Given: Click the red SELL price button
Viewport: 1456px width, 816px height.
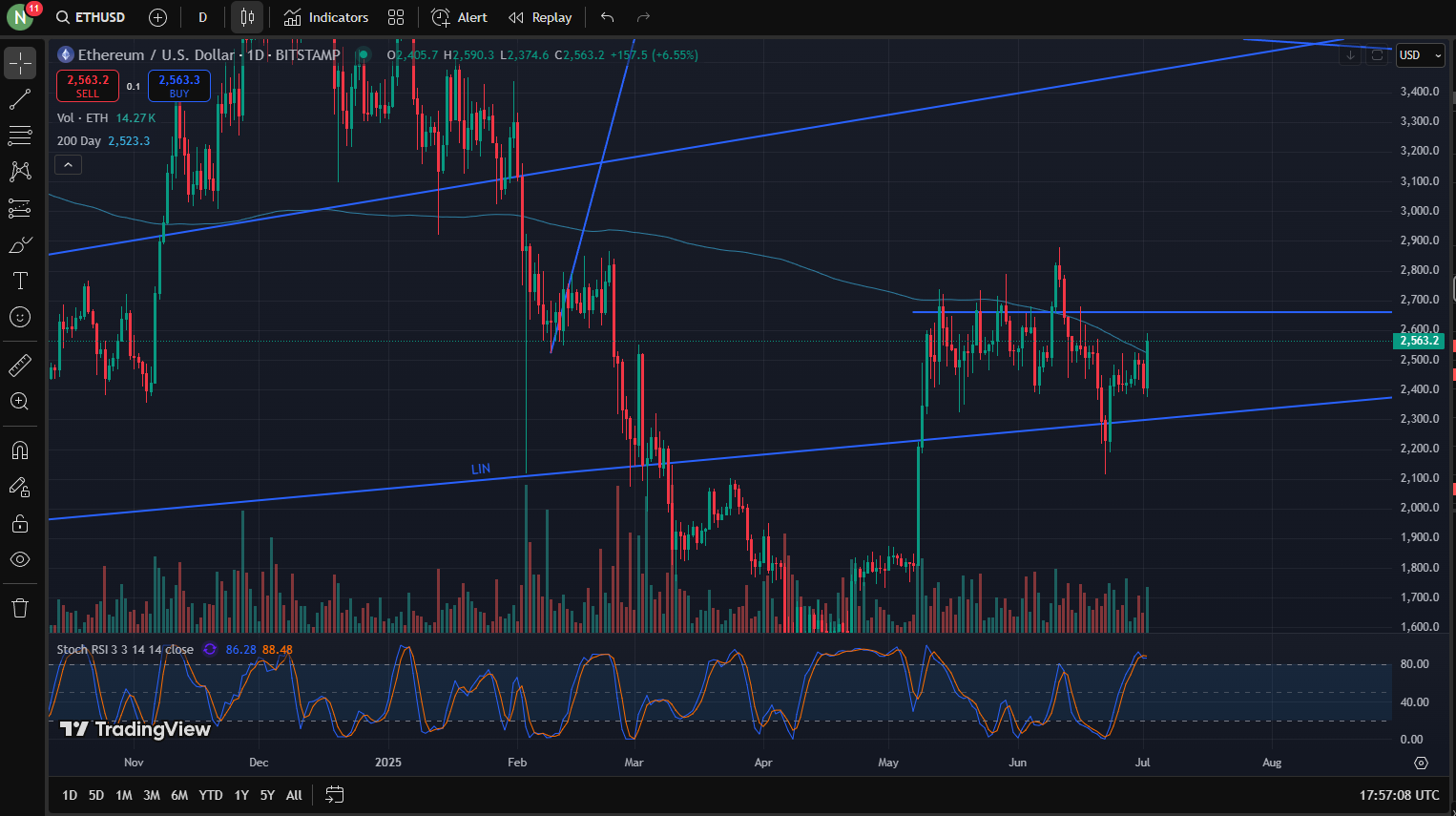Looking at the screenshot, I should pos(88,86).
